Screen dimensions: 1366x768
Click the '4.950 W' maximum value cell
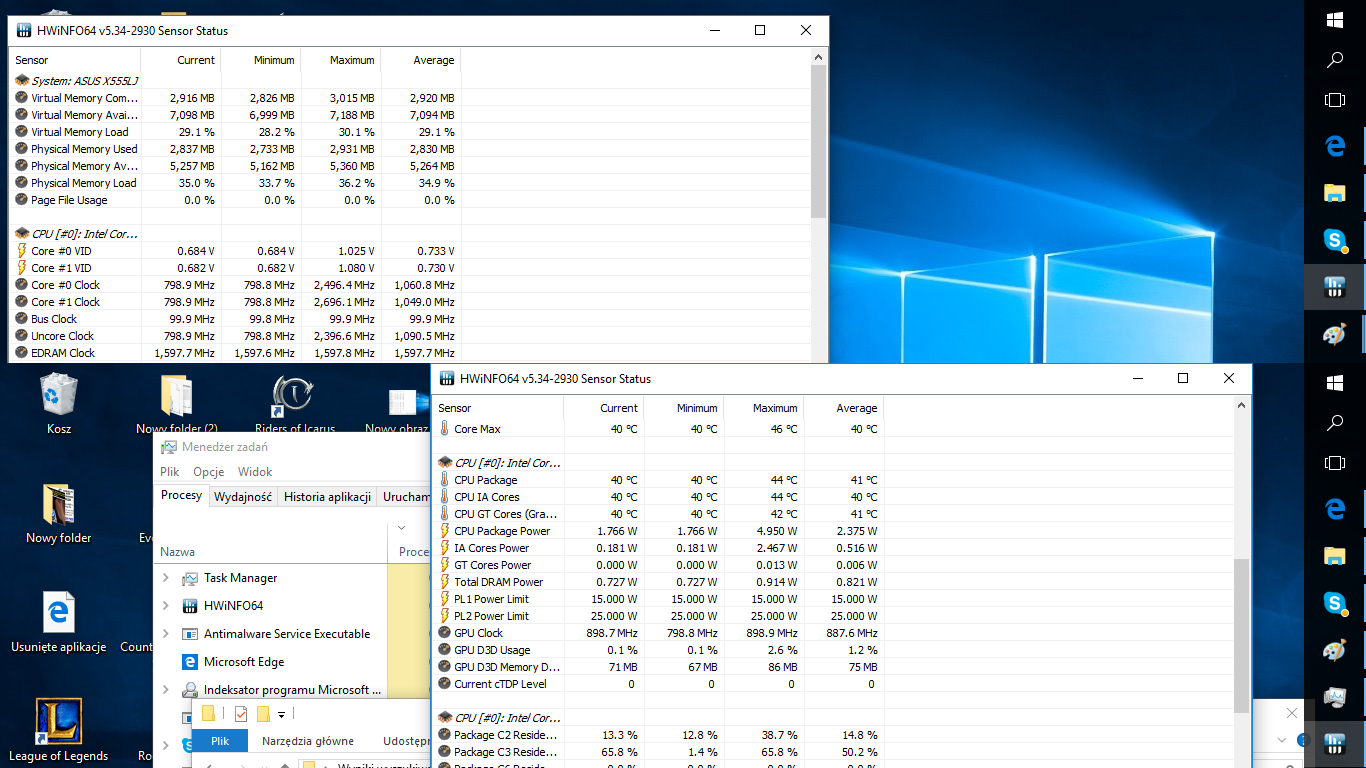(x=764, y=531)
